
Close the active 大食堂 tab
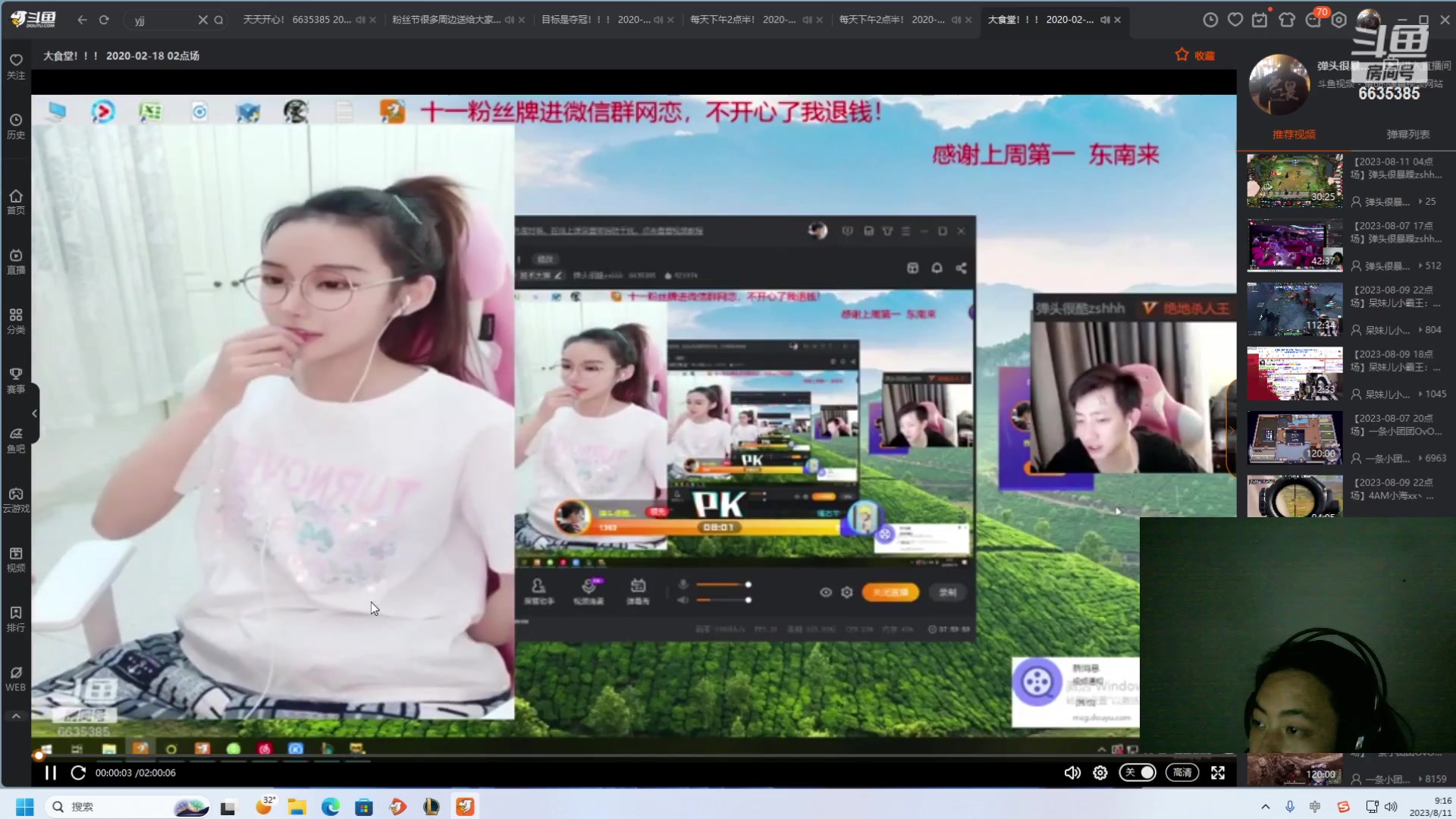(1117, 20)
